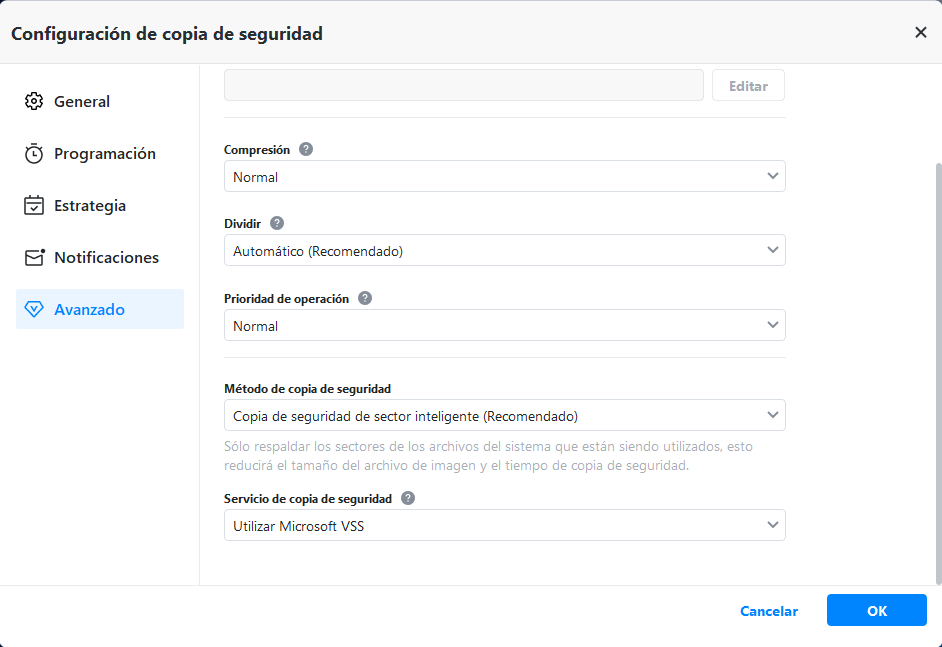This screenshot has width=942, height=647.
Task: Expand the Método de copia de seguridad dropdown
Action: click(504, 415)
